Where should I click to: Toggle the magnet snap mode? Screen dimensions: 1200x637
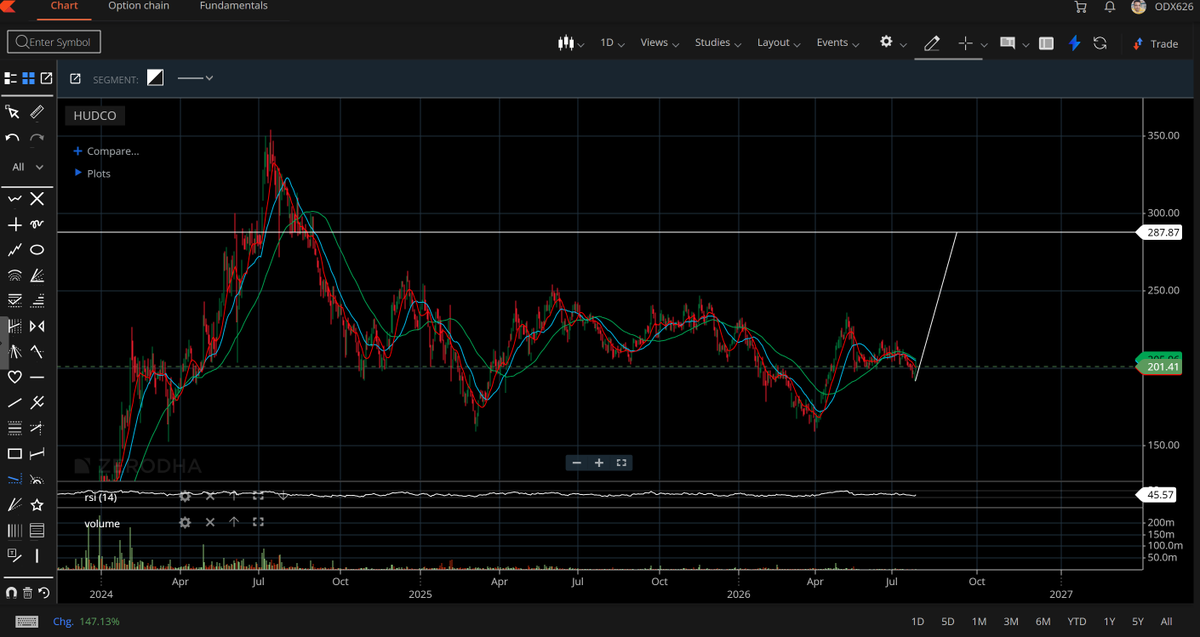(14, 593)
